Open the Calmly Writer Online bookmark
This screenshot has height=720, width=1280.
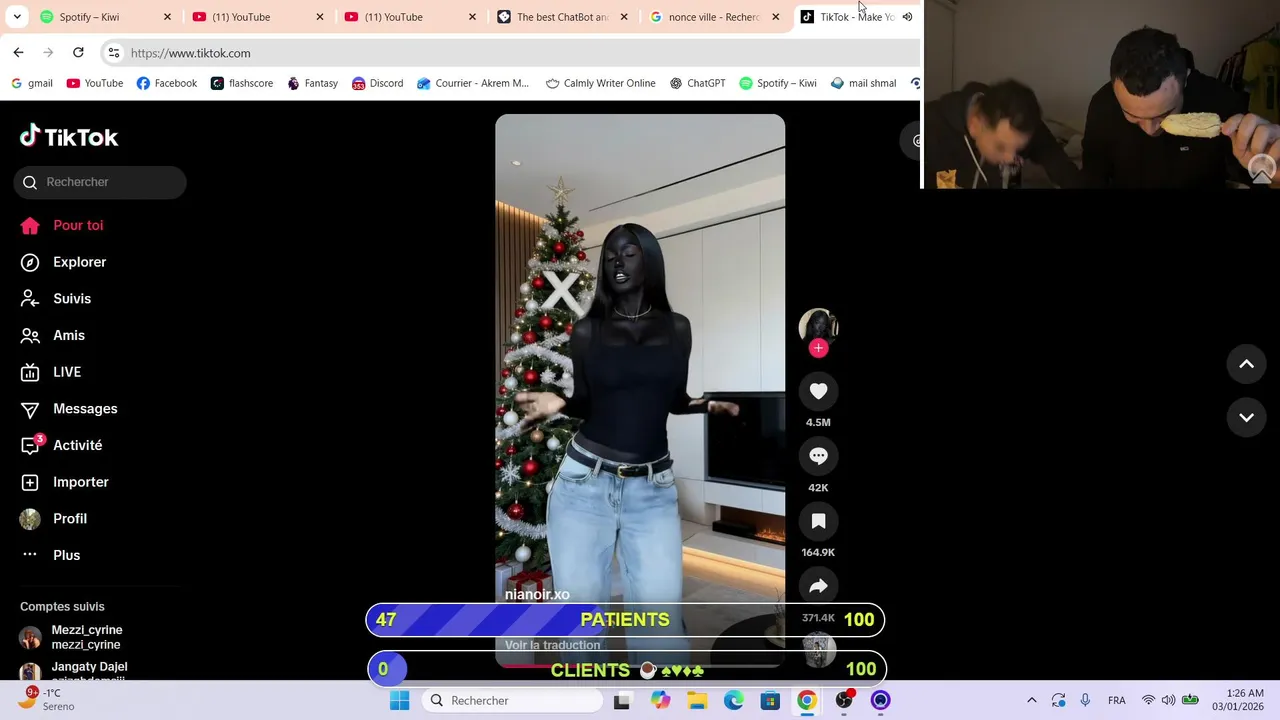[600, 83]
